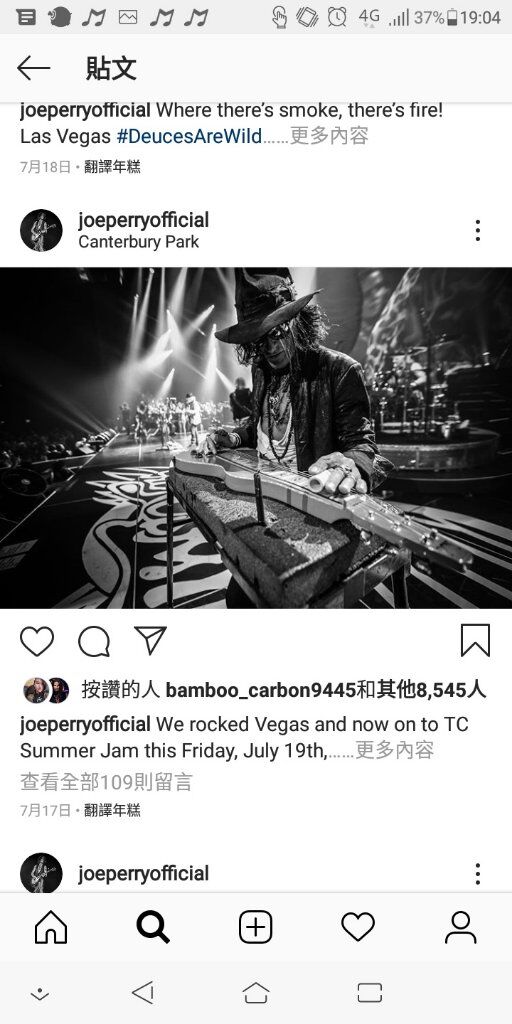Viewport: 512px width, 1024px height.
Task: Go to Home tab in bottom navigation
Action: point(51,927)
